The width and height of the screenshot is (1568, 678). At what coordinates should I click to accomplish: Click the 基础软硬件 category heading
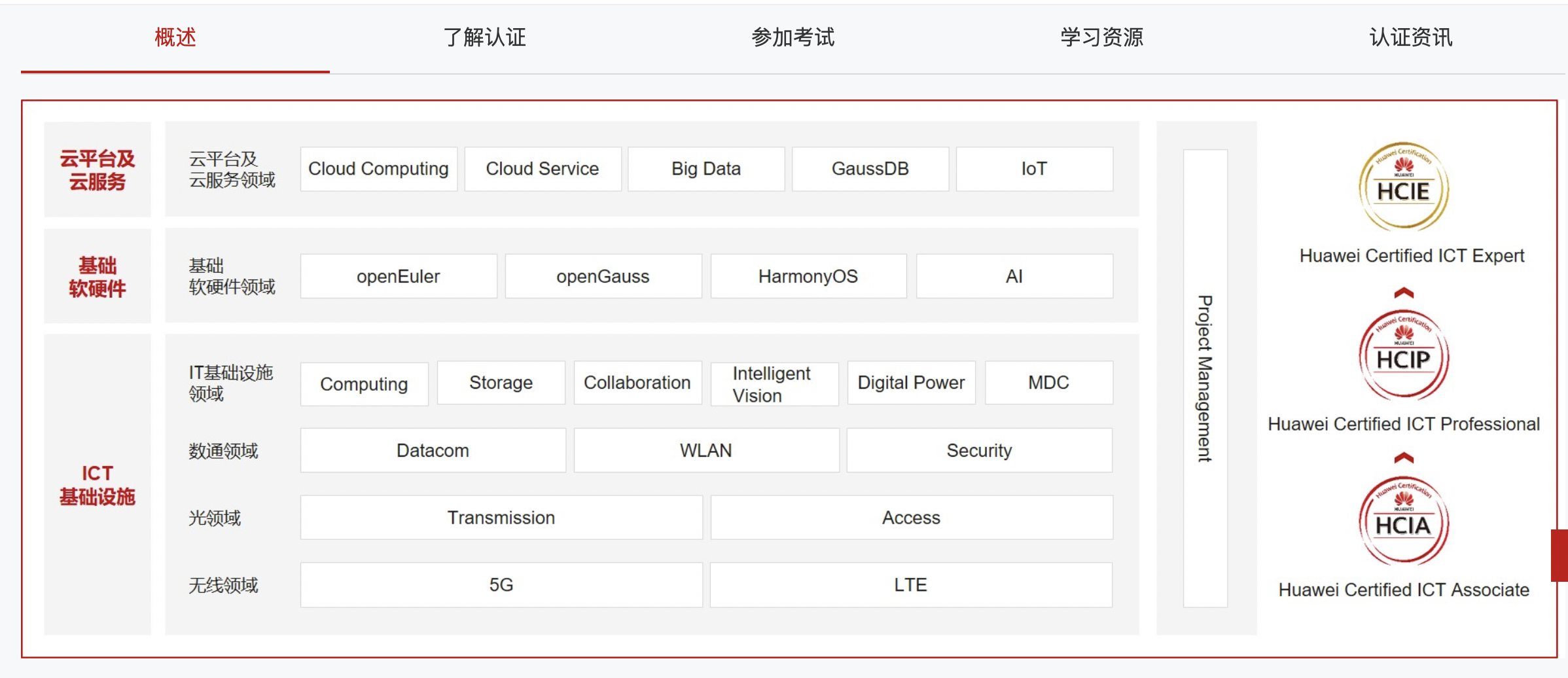click(x=98, y=276)
